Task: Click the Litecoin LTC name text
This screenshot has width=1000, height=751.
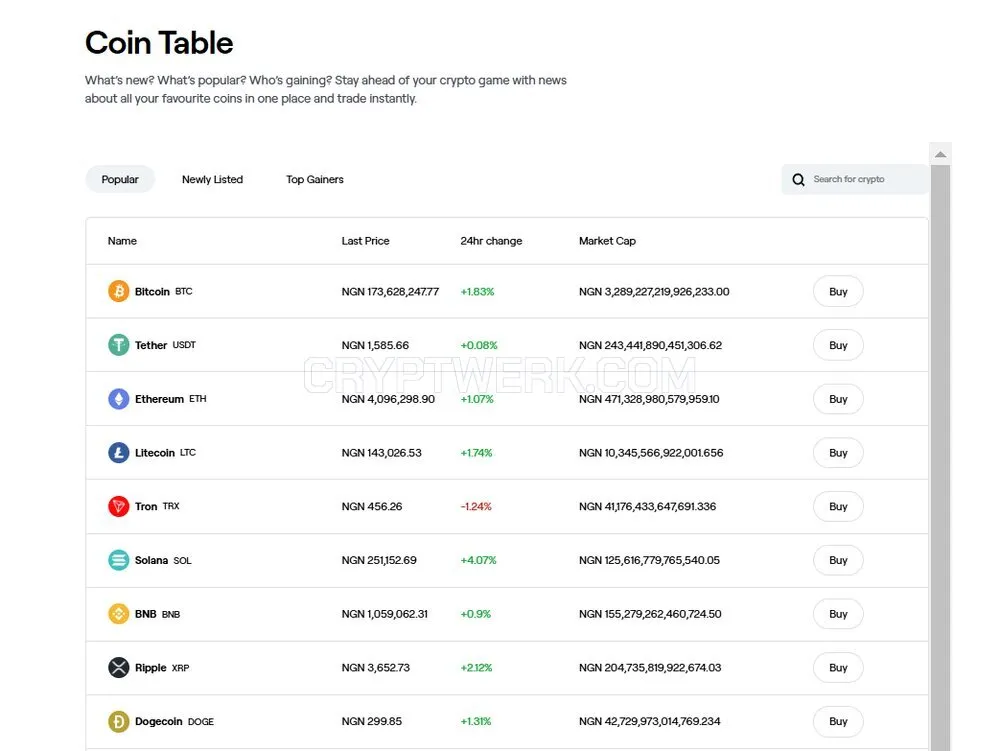Action: (165, 453)
